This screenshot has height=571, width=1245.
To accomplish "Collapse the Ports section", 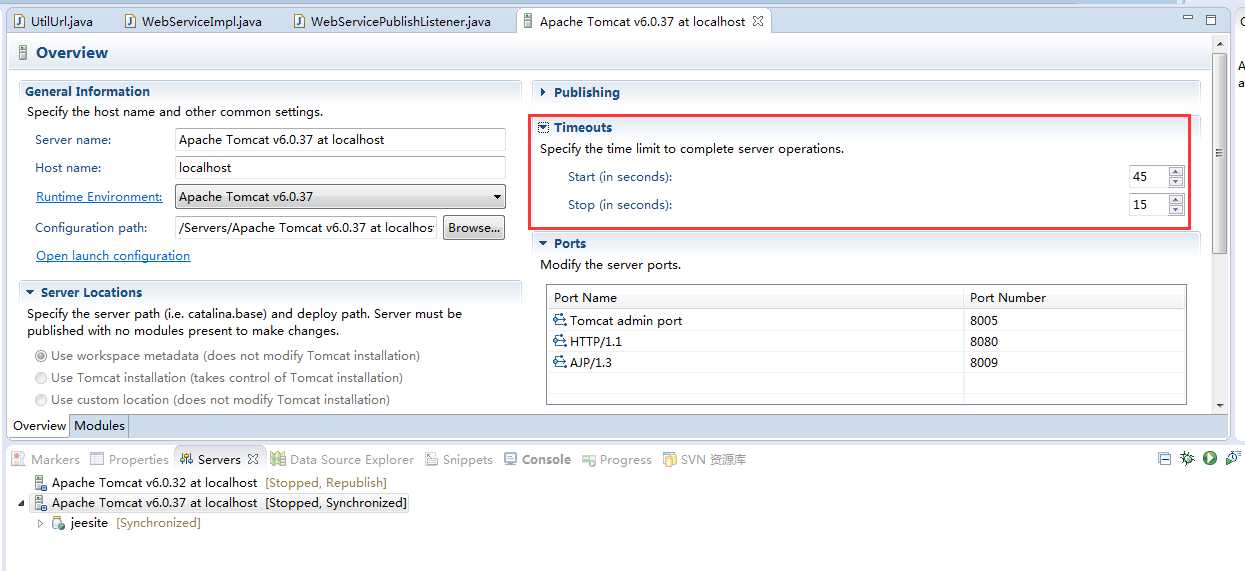I will (x=543, y=243).
